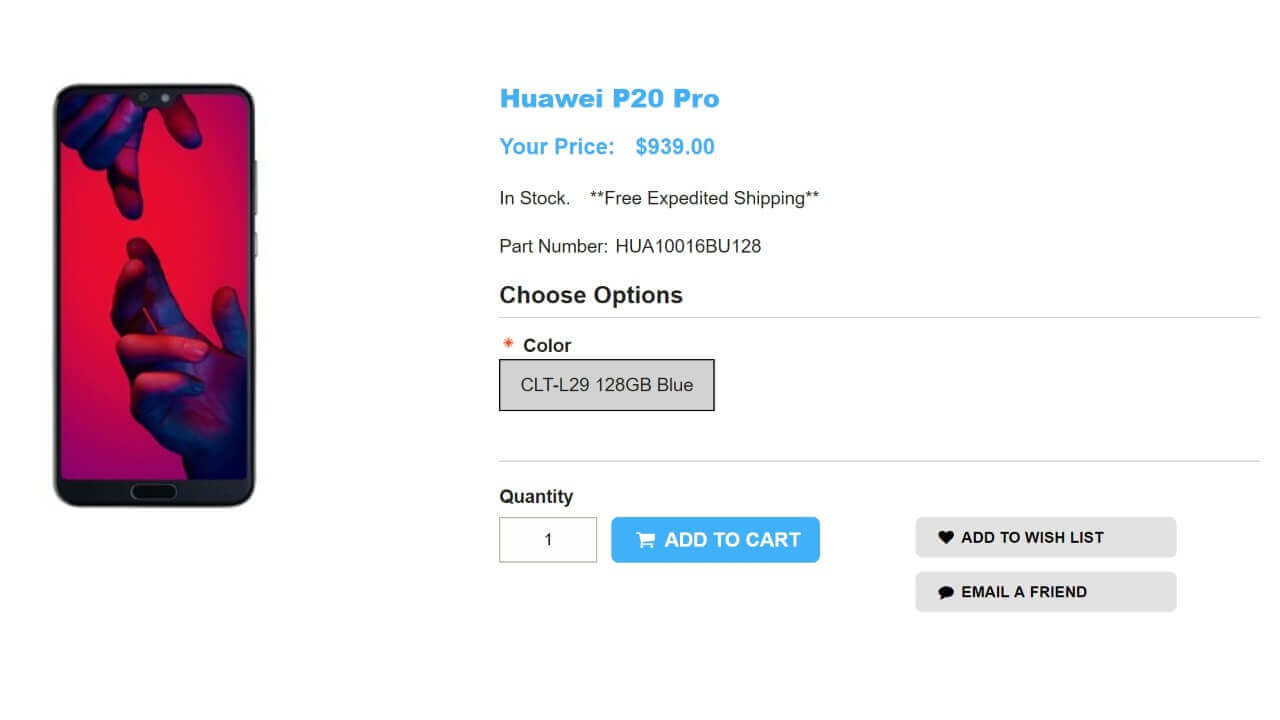The height and width of the screenshot is (720, 1280).
Task: Click the Free Expedited Shipping text
Action: coord(704,198)
